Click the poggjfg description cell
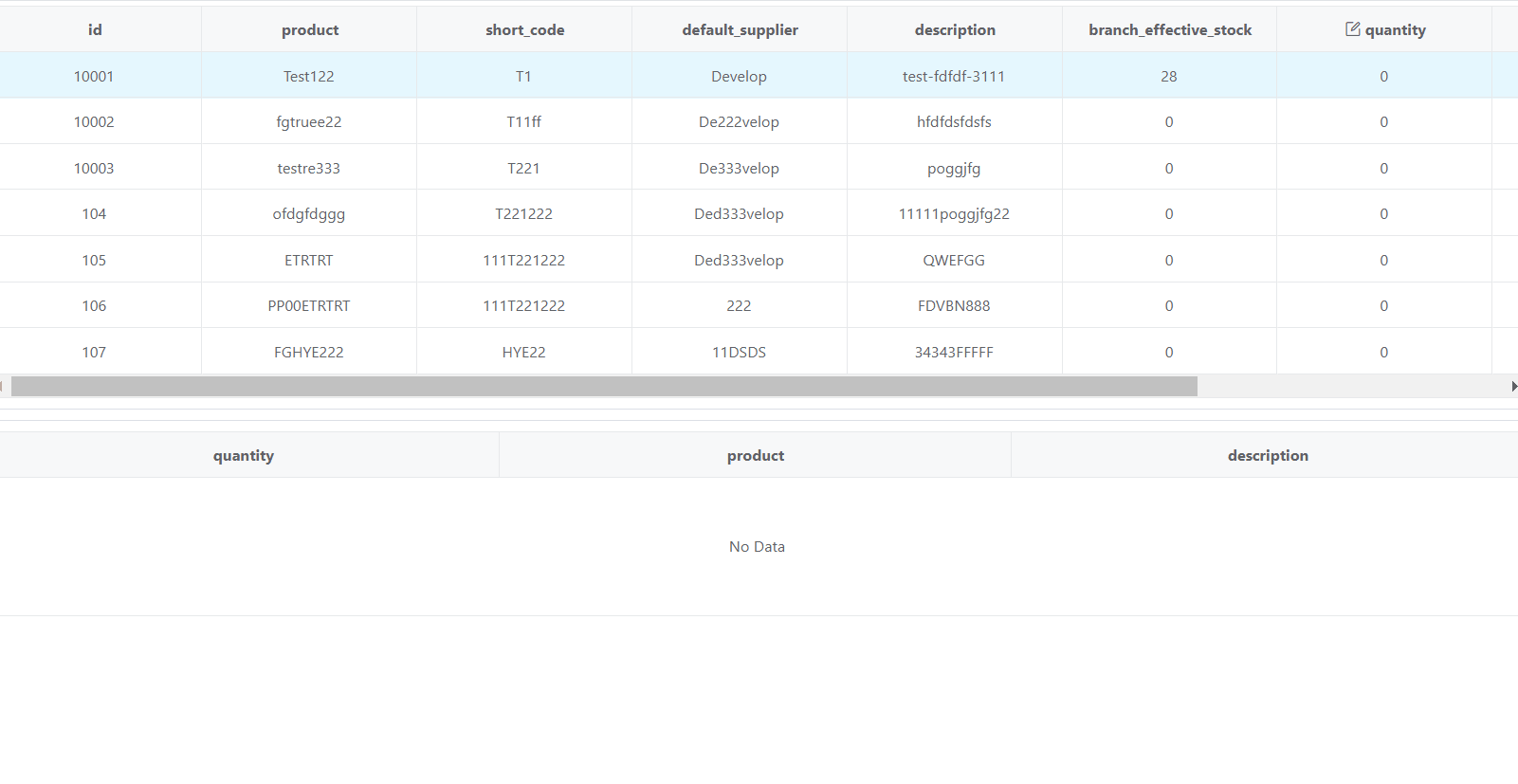Image resolution: width=1518 pixels, height=784 pixels. (x=954, y=168)
